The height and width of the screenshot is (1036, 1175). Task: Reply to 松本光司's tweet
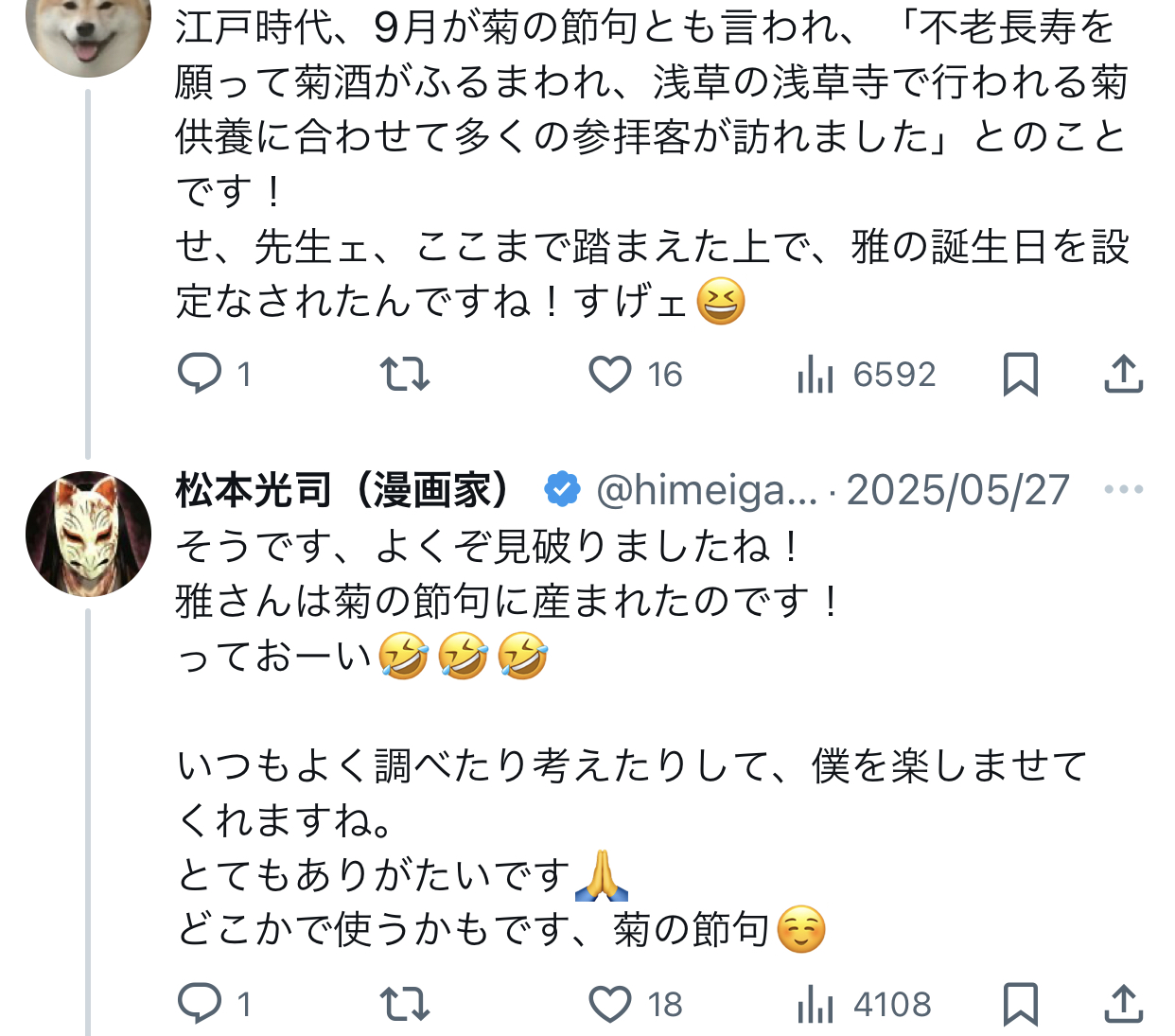[x=201, y=1004]
